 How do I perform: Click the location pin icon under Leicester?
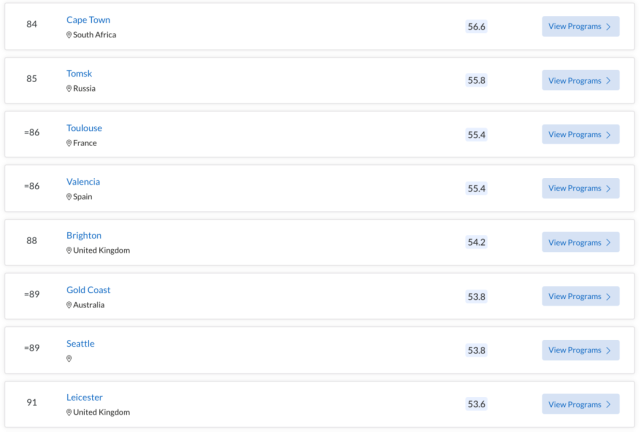69,412
